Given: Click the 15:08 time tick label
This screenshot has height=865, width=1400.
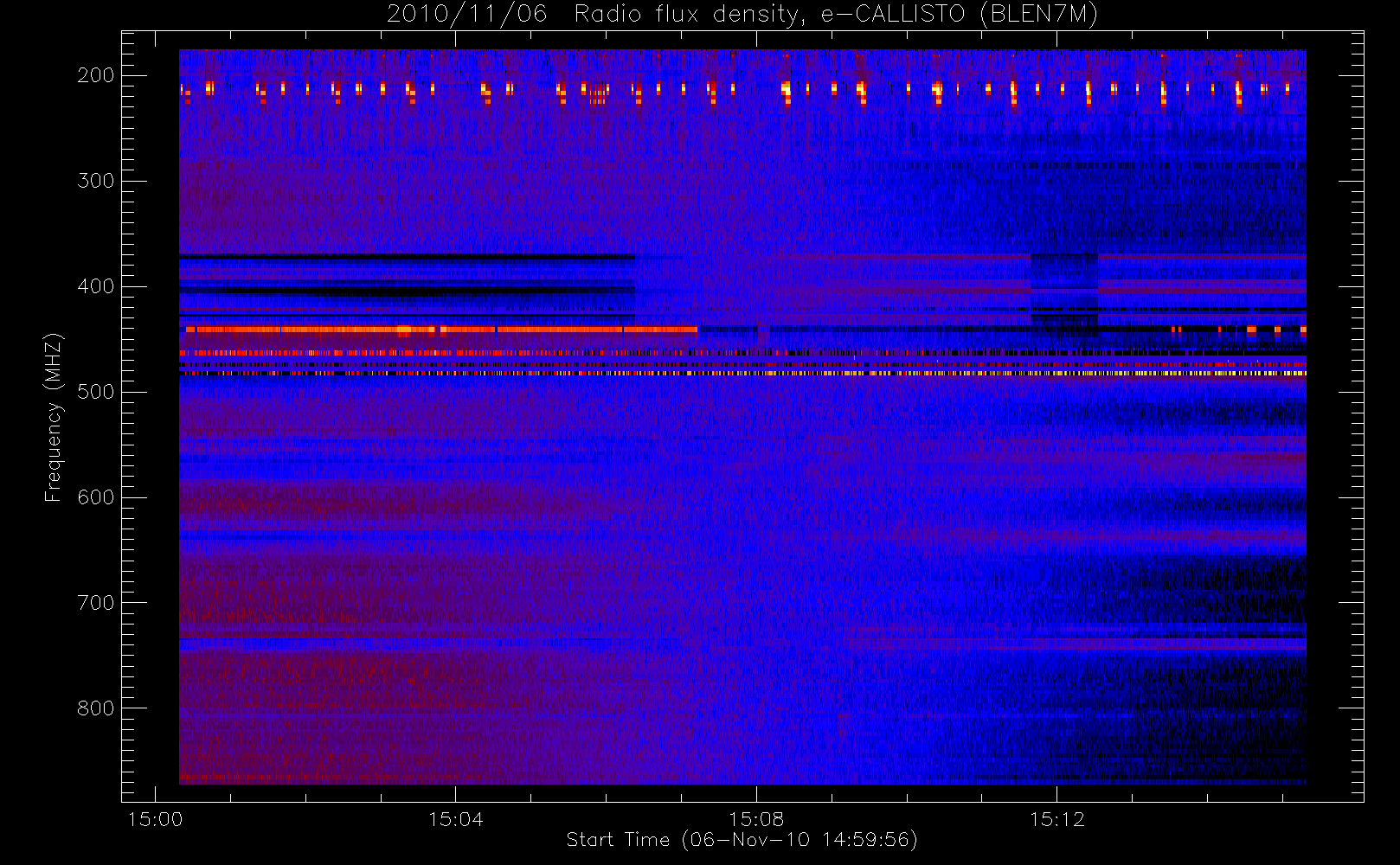Looking at the screenshot, I should 756,819.
